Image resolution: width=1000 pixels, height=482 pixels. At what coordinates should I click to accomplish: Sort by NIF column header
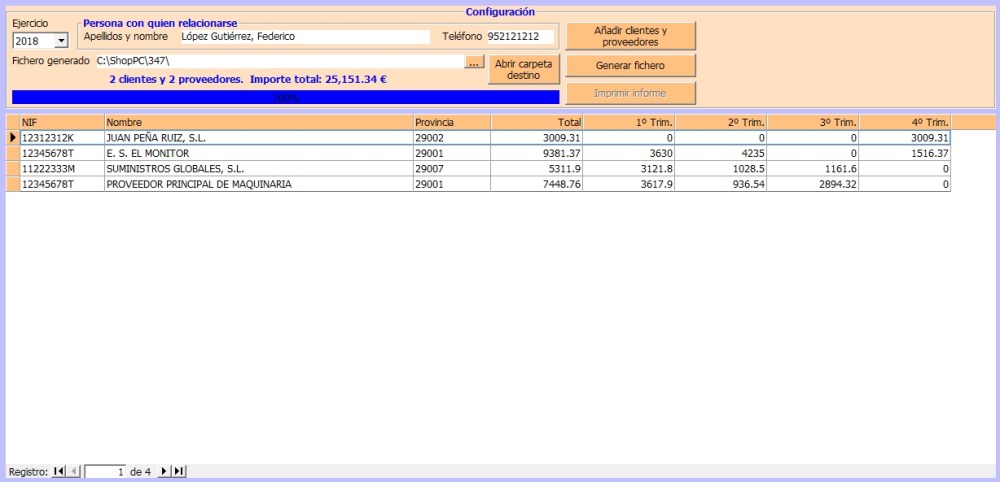coord(61,122)
